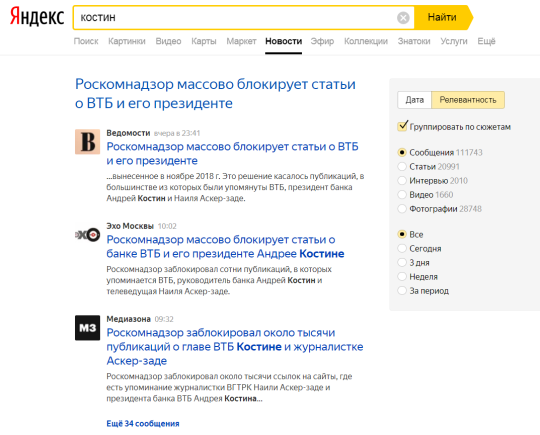This screenshot has width=540, height=435.
Task: Select the Сообщения radio button
Action: pos(402,152)
